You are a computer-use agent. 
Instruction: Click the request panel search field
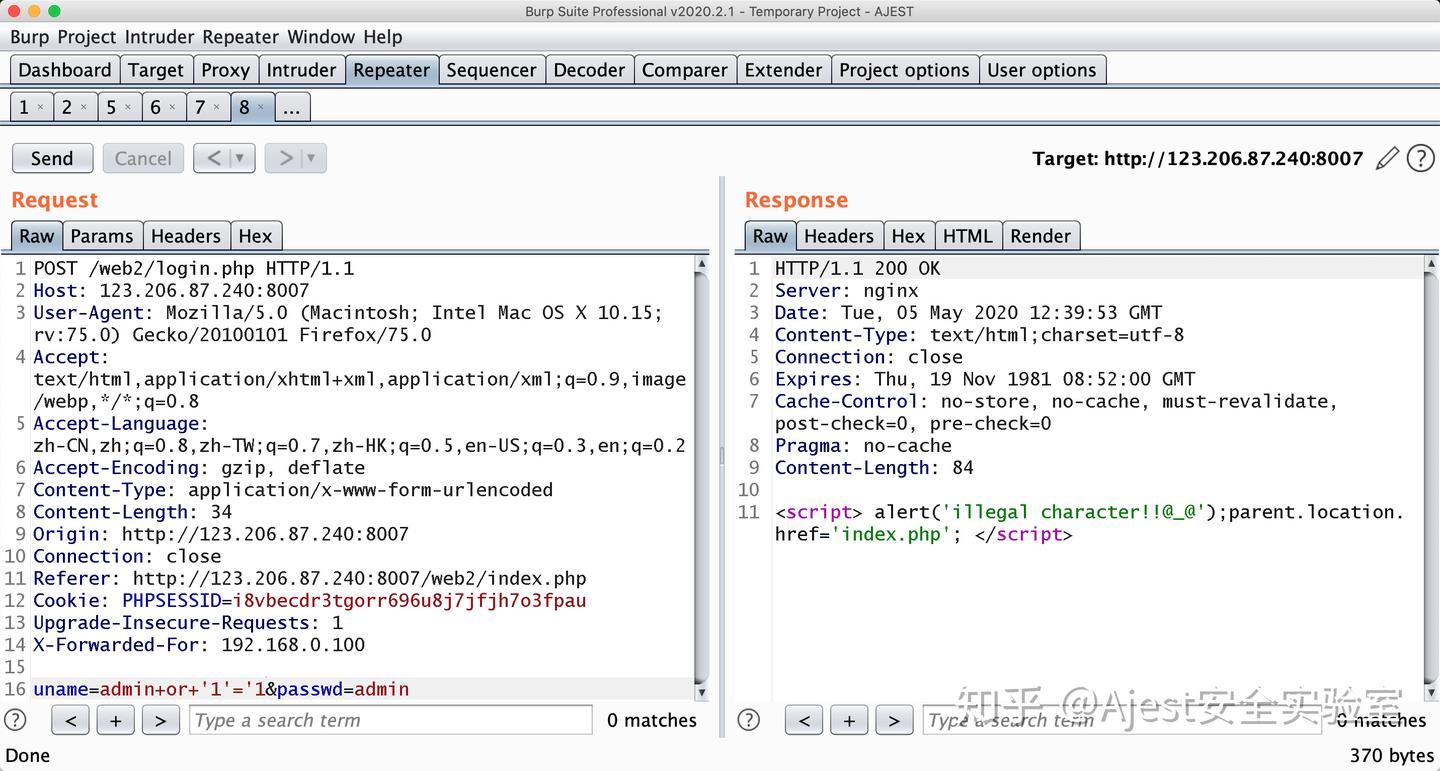pos(390,720)
